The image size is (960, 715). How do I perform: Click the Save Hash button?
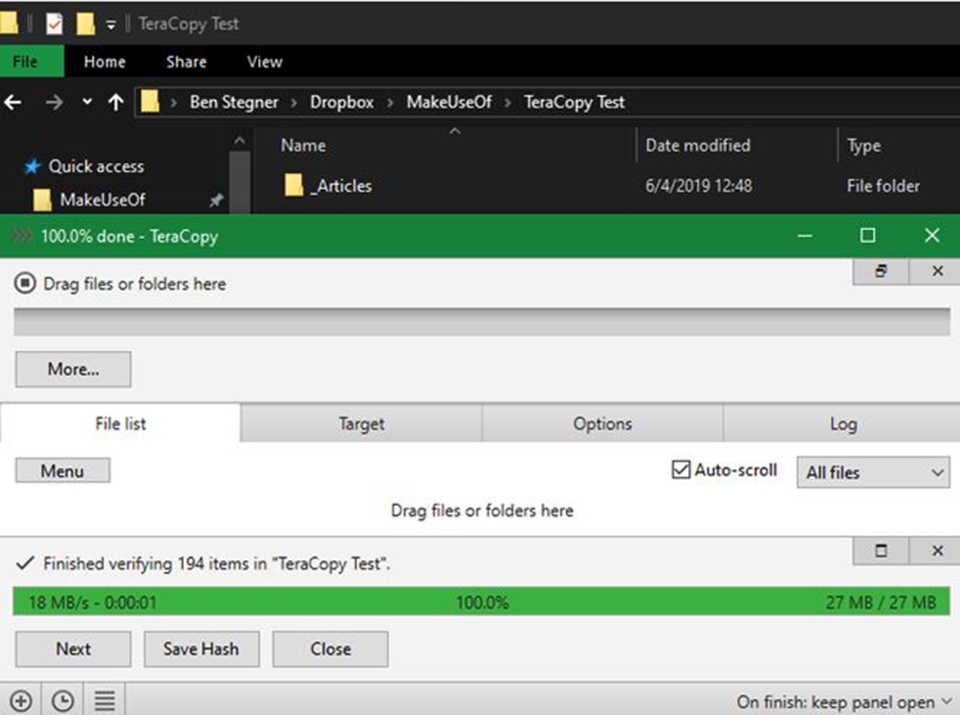(x=201, y=649)
